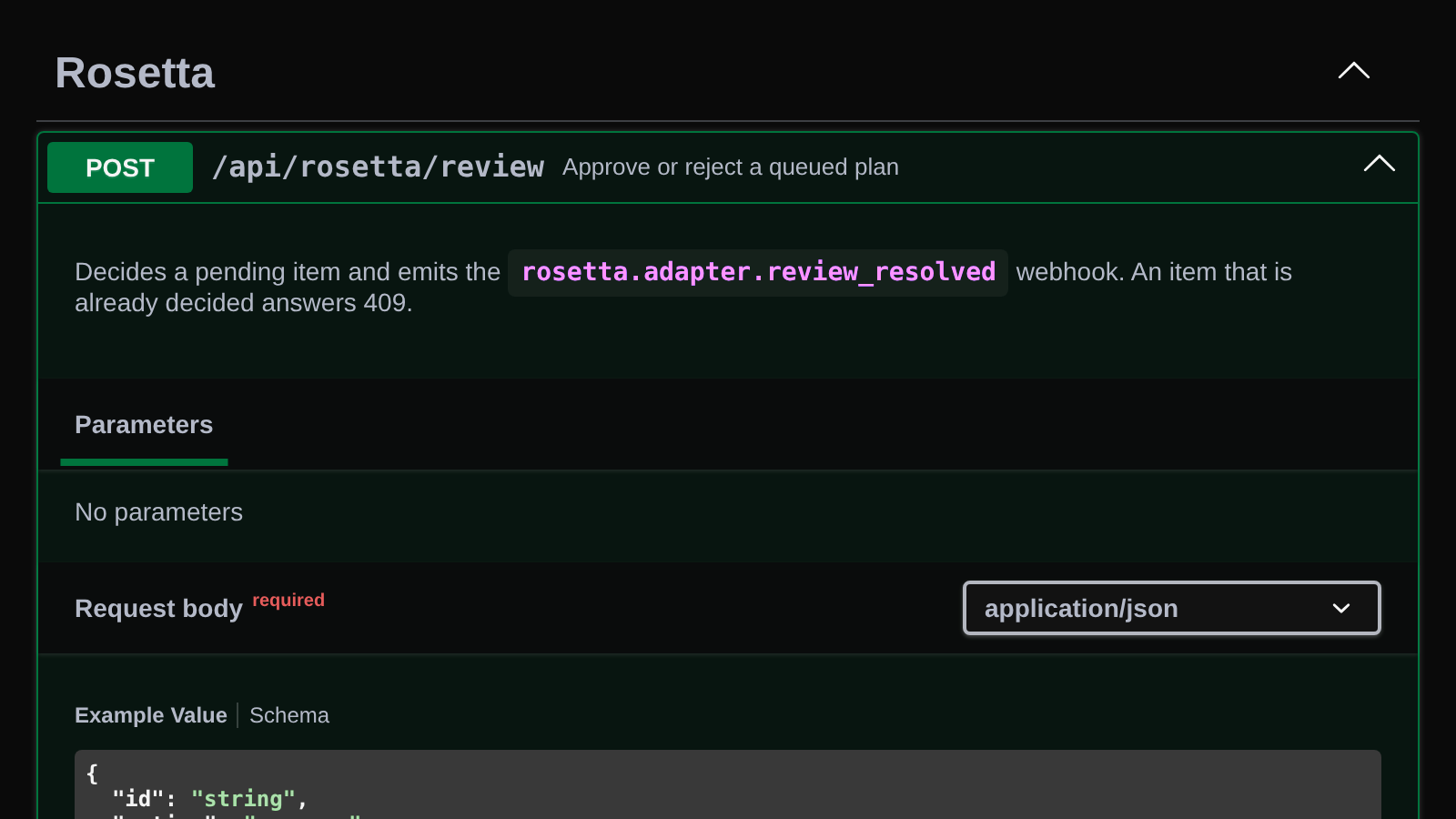This screenshot has height=819, width=1456.
Task: Click the rosetta.adapter.review_resolved code text
Action: (758, 272)
